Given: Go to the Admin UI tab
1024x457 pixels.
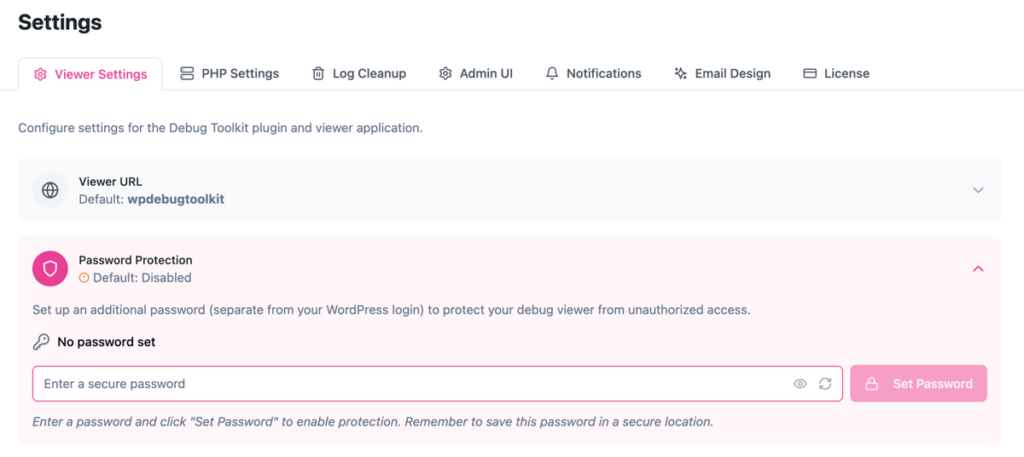Looking at the screenshot, I should tap(475, 74).
